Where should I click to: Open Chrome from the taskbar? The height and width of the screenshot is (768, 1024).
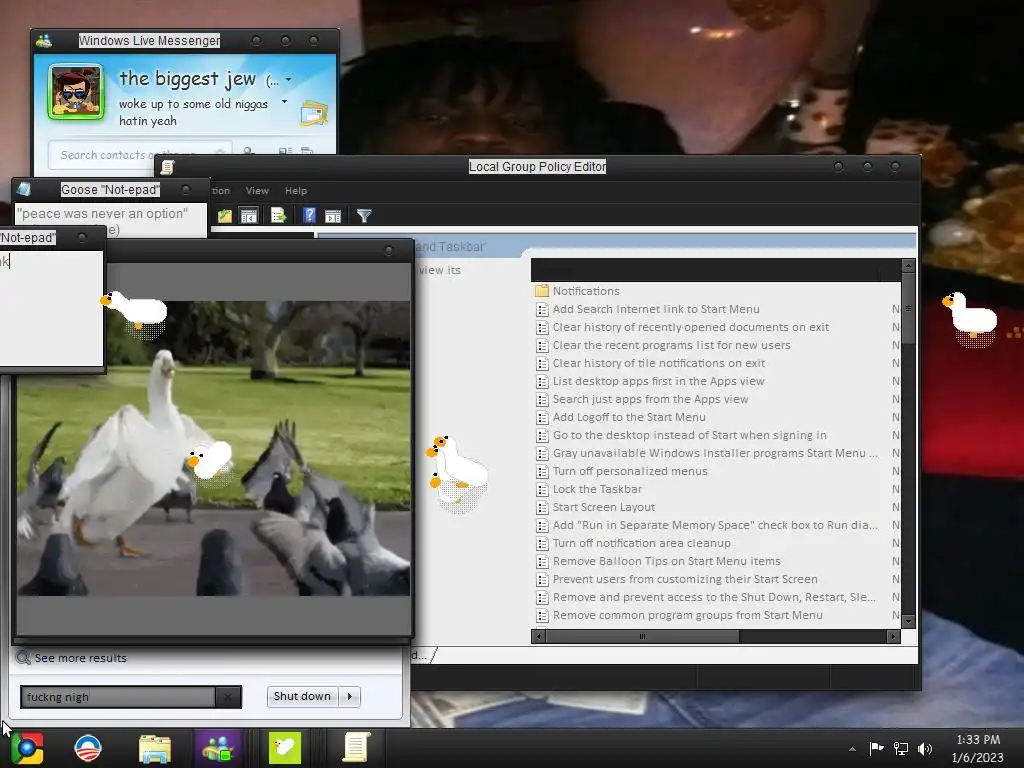click(27, 748)
